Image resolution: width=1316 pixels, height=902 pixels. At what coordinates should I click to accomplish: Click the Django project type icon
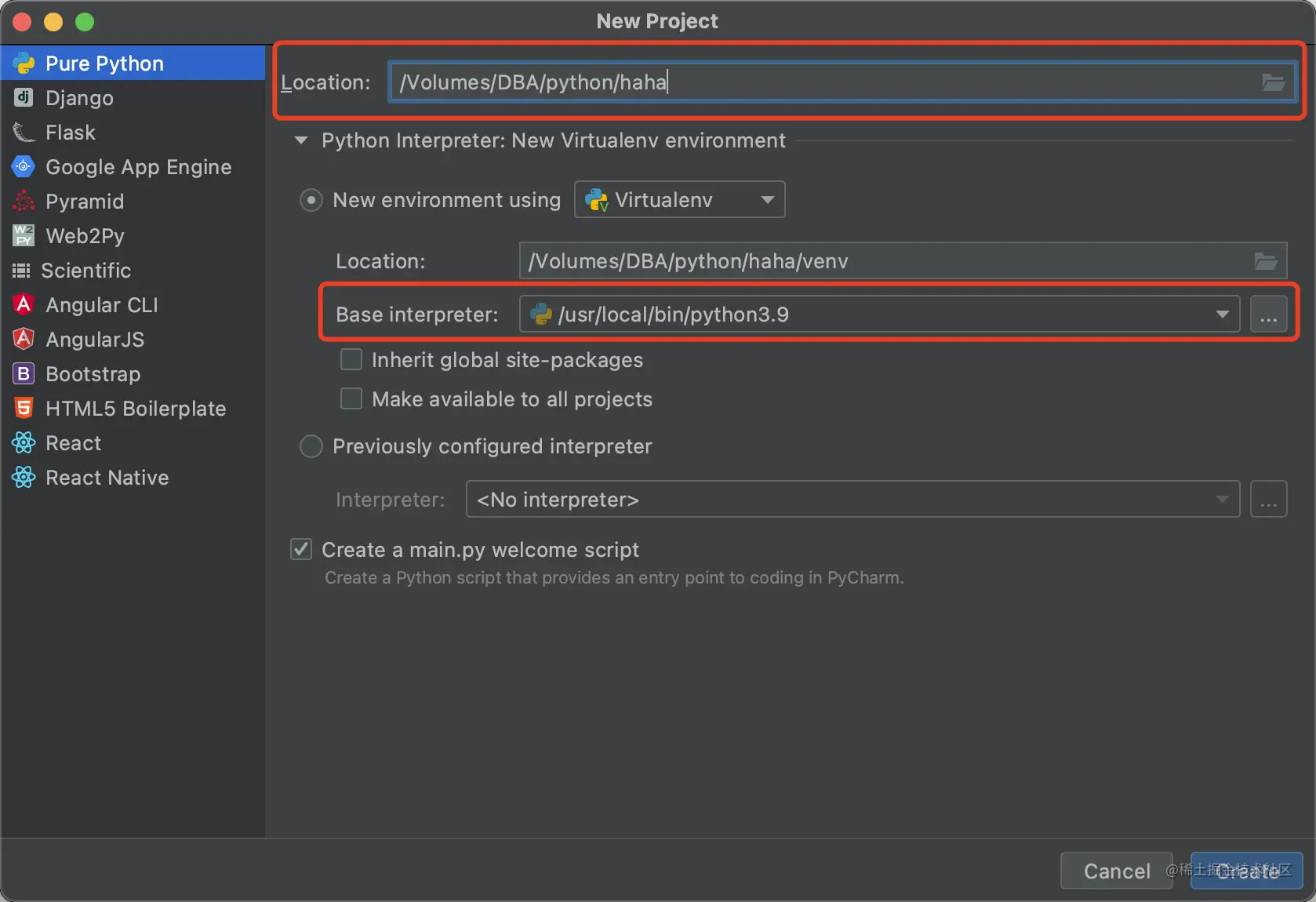coord(24,97)
